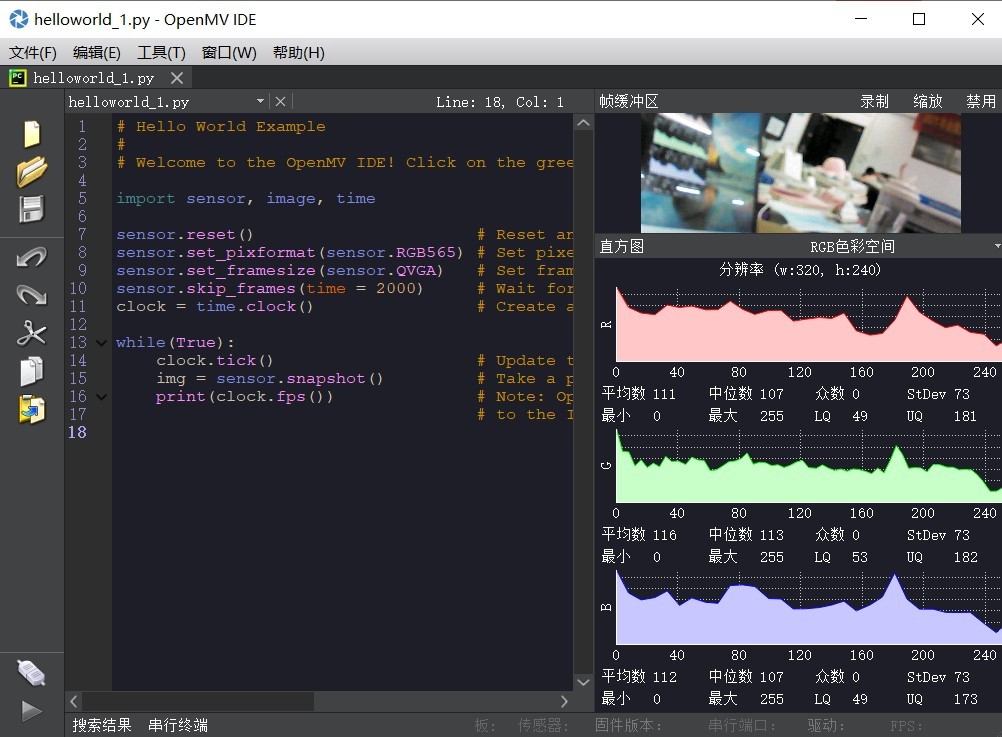Save the script with the floppy disk icon
The width and height of the screenshot is (1002, 737).
click(x=31, y=209)
